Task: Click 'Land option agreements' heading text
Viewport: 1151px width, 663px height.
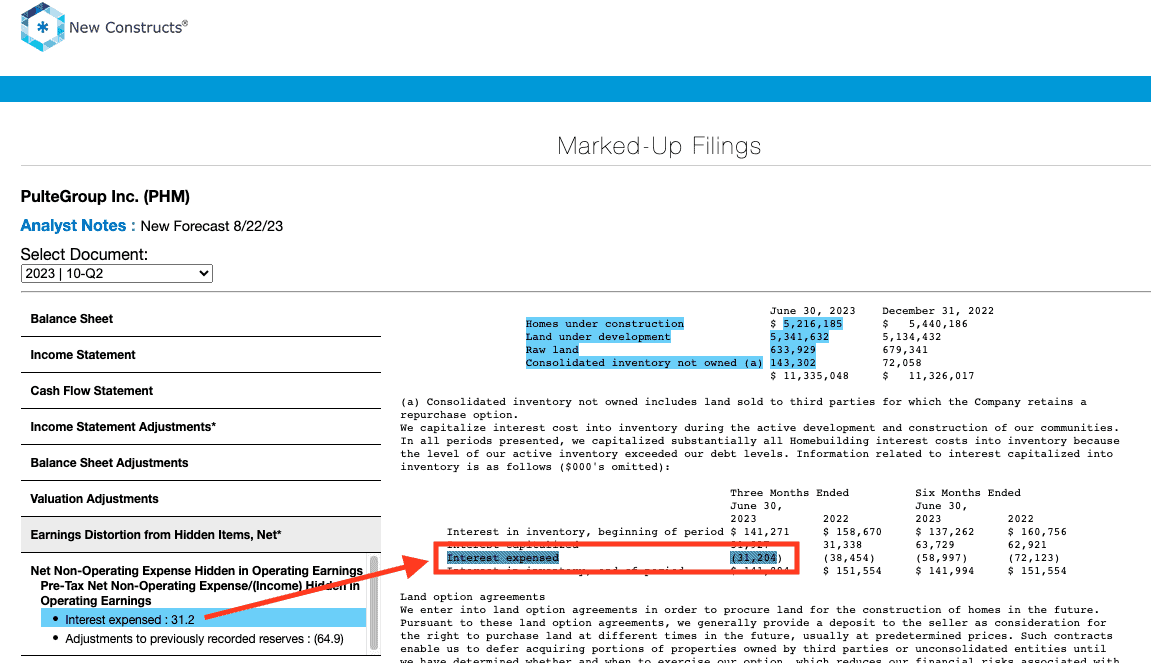Action: (473, 597)
